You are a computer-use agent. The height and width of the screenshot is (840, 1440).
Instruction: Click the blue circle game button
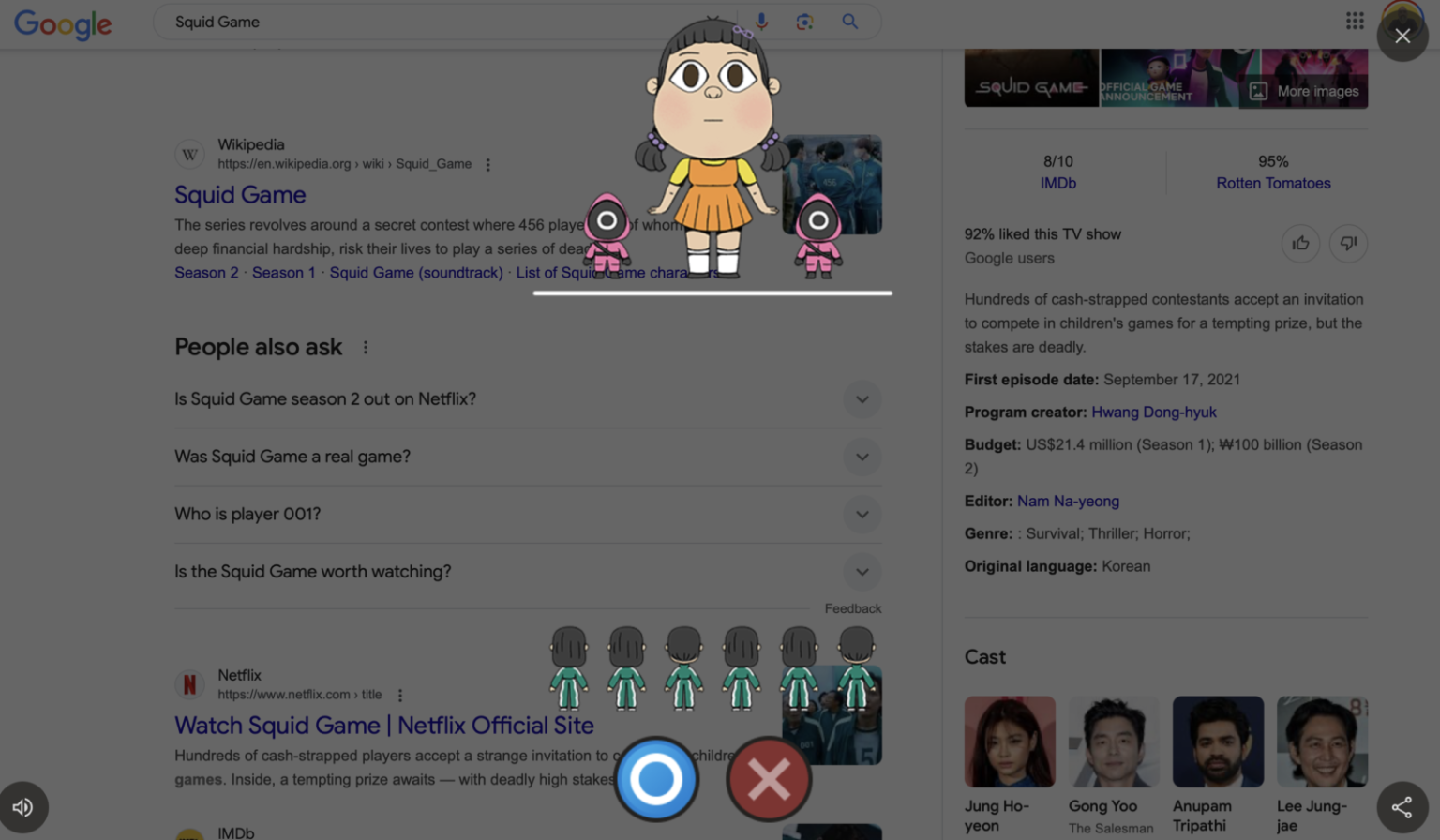[656, 778]
